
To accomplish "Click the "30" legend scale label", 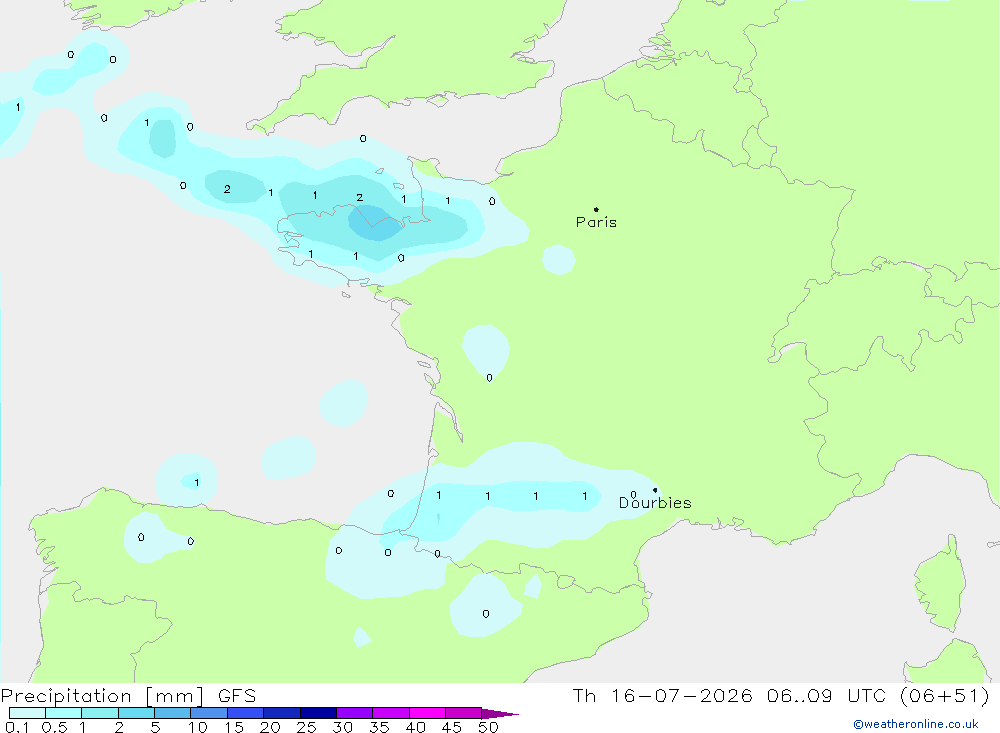I will [343, 727].
